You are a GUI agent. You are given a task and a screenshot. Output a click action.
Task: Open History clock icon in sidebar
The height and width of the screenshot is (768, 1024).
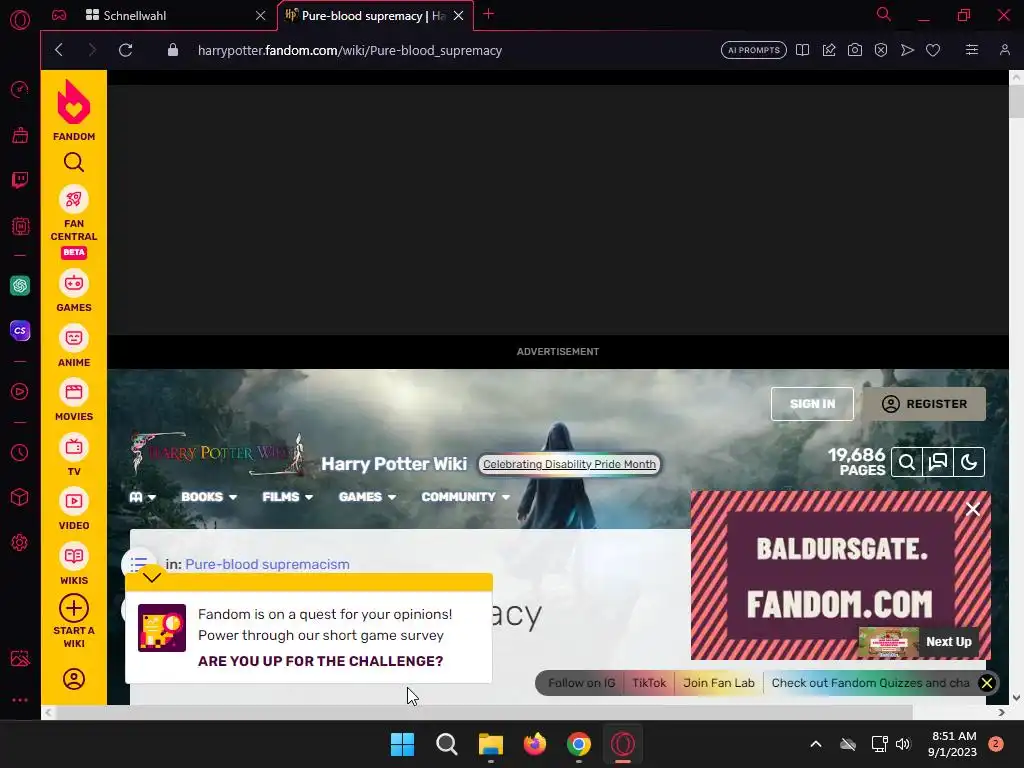point(20,452)
